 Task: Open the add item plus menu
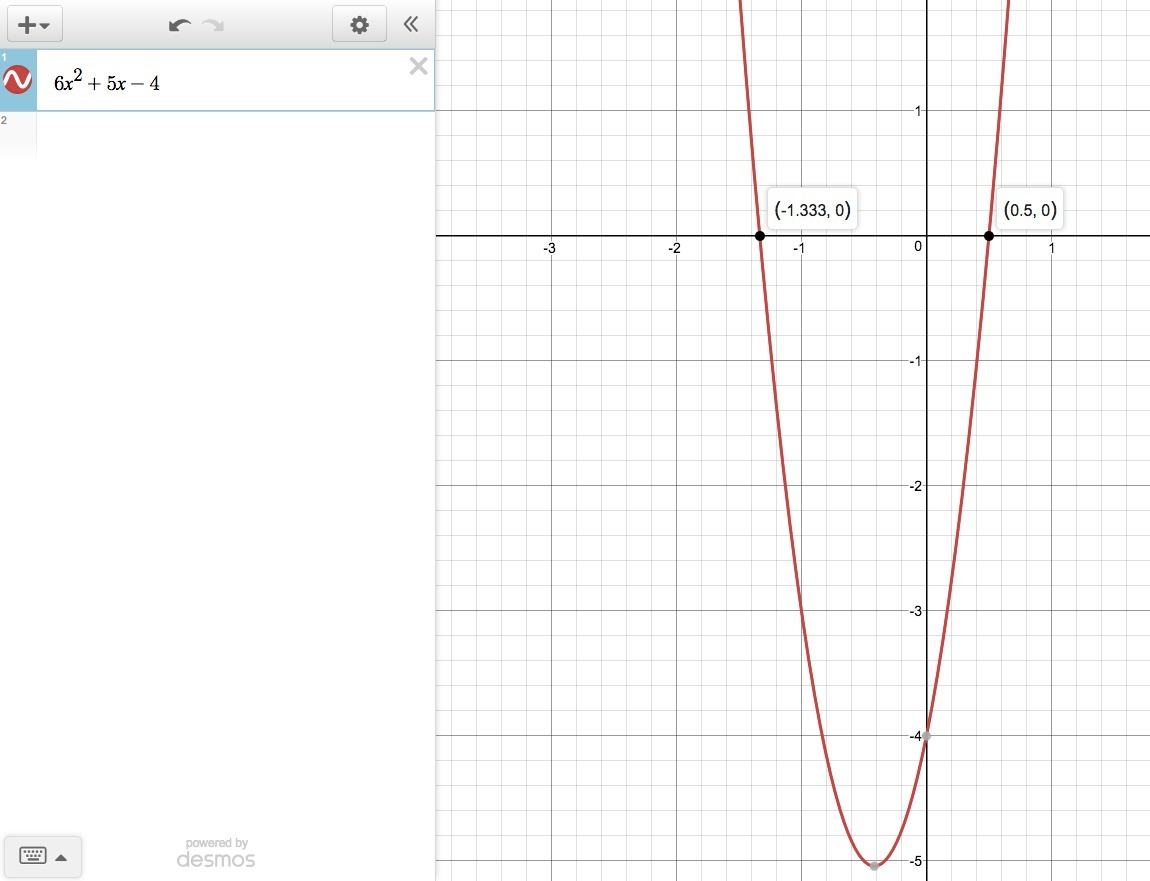(34, 25)
